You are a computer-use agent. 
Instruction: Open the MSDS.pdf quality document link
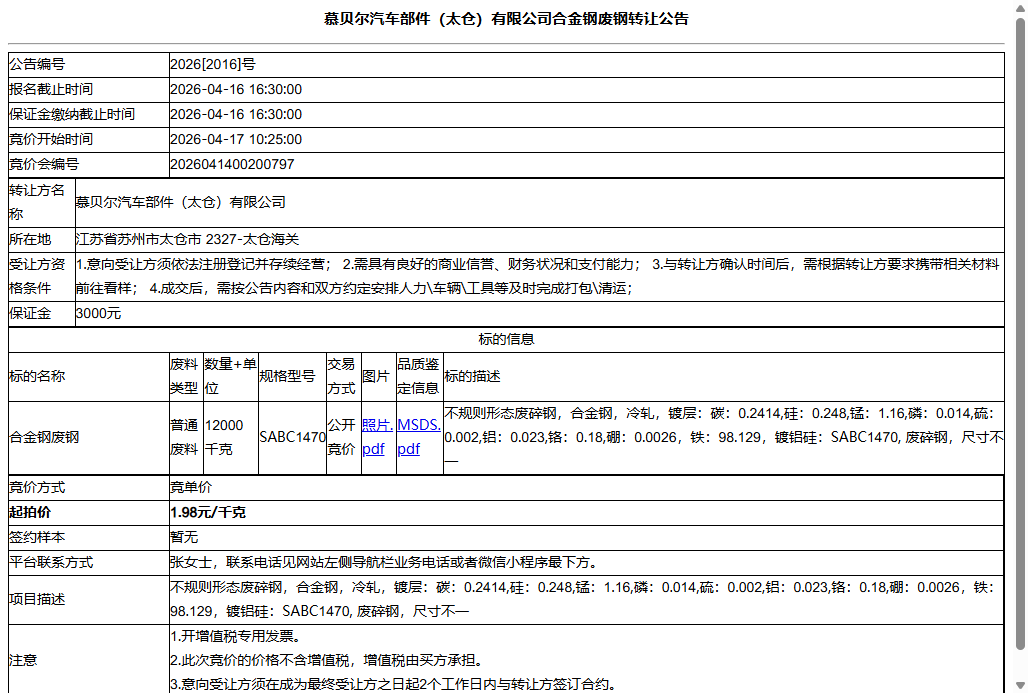pos(418,437)
